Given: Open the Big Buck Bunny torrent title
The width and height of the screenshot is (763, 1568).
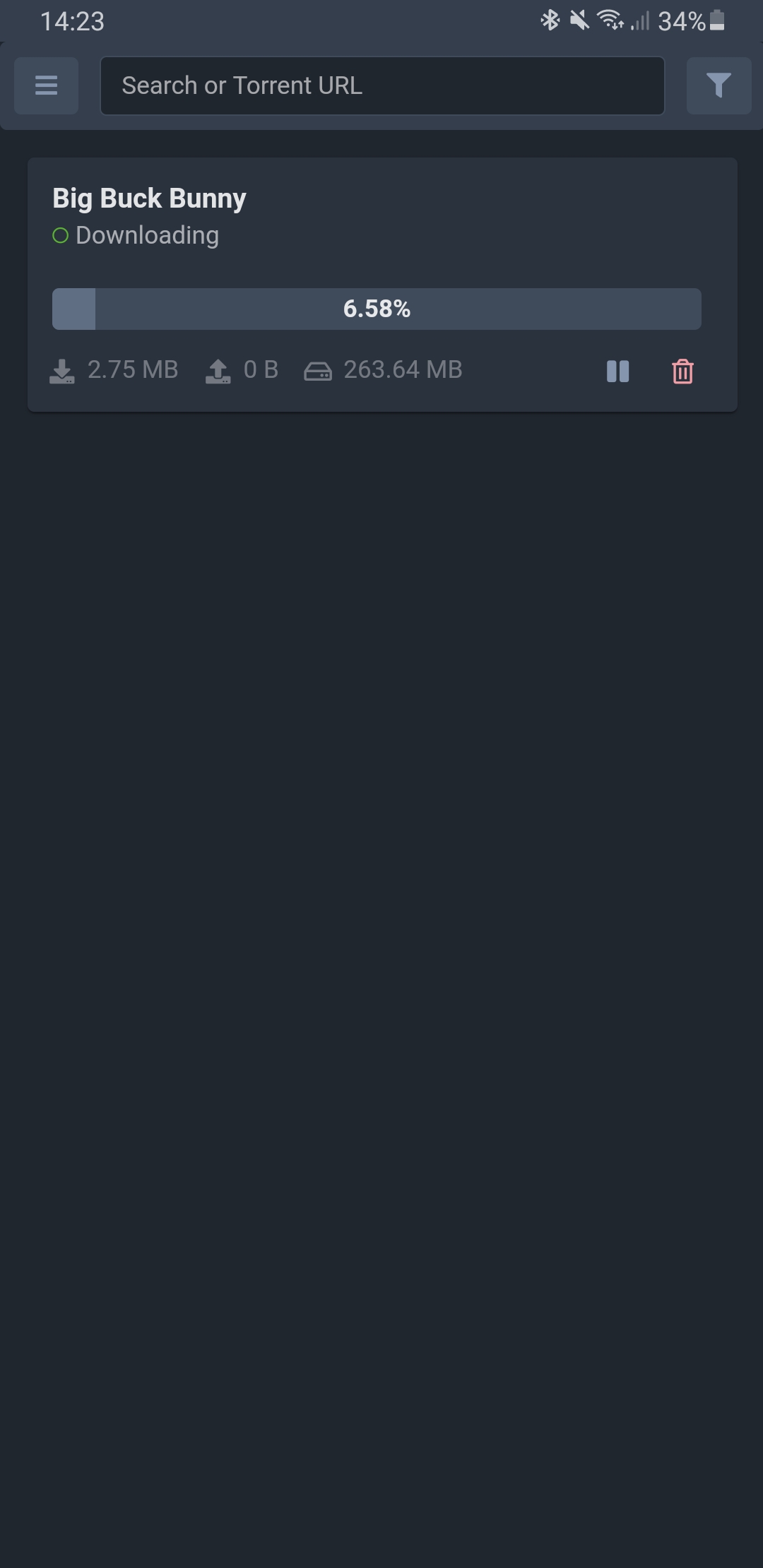Looking at the screenshot, I should pyautogui.click(x=149, y=198).
